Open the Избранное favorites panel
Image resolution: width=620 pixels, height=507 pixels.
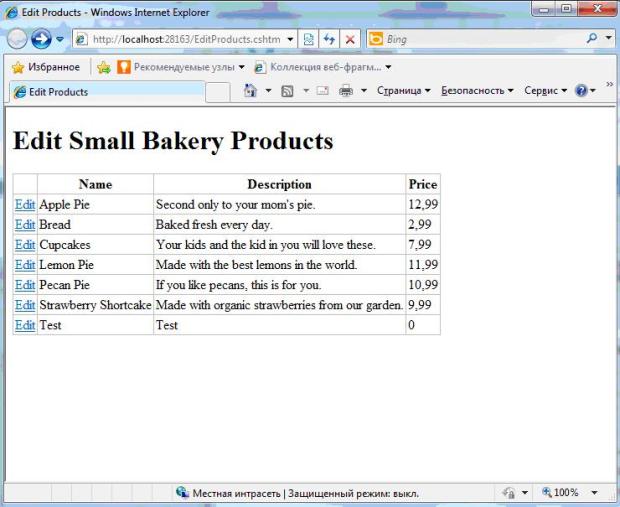(46, 67)
